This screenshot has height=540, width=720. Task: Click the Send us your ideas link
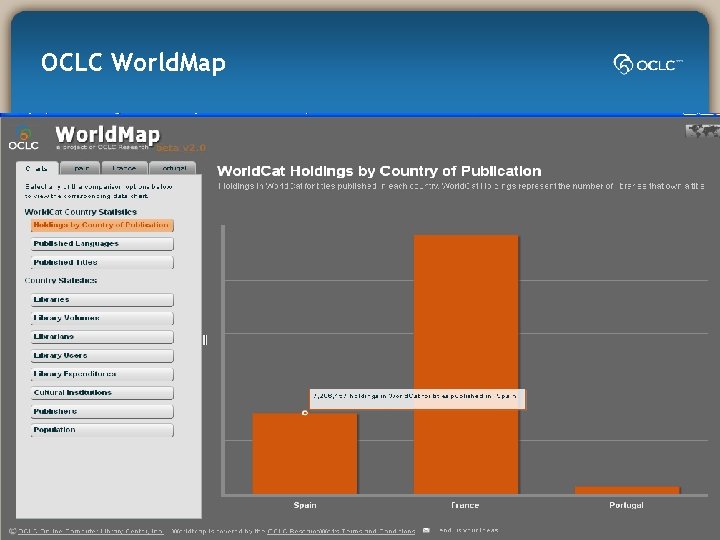coord(468,530)
